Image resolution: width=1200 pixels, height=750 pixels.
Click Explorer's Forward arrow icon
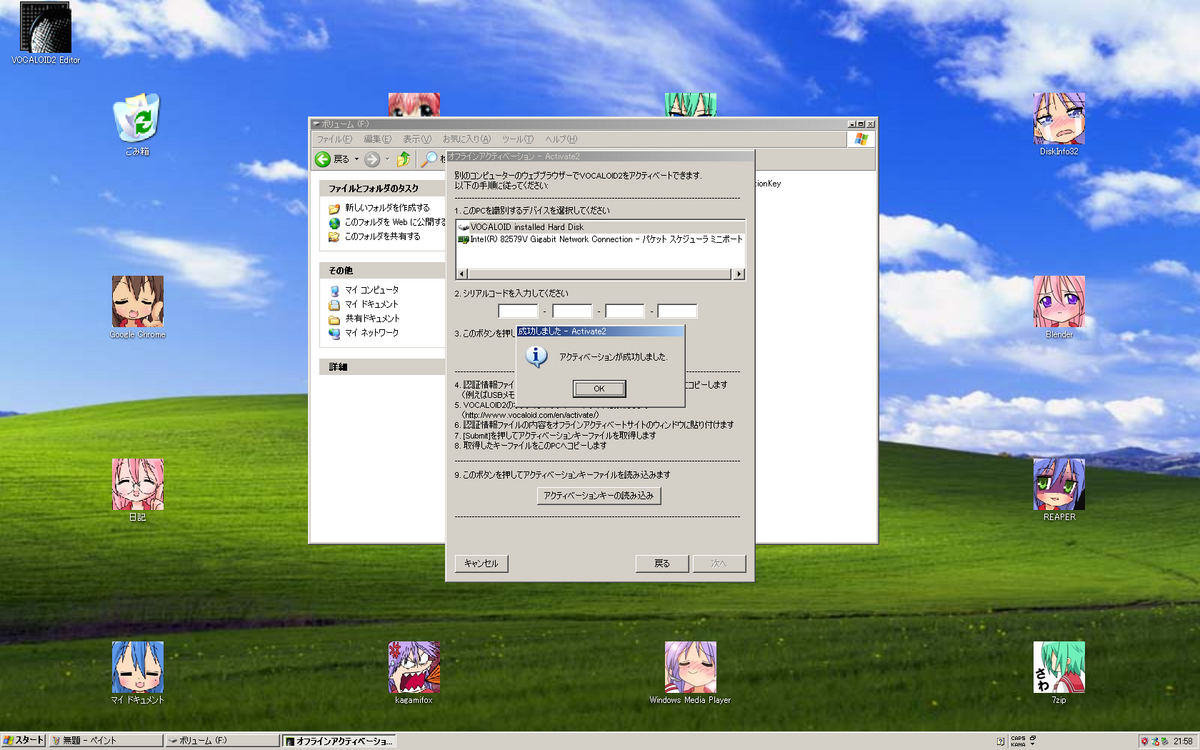pyautogui.click(x=372, y=159)
